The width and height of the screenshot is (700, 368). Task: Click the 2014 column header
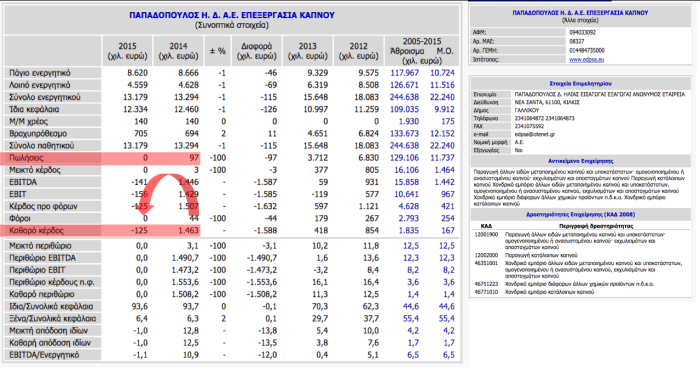coord(178,51)
